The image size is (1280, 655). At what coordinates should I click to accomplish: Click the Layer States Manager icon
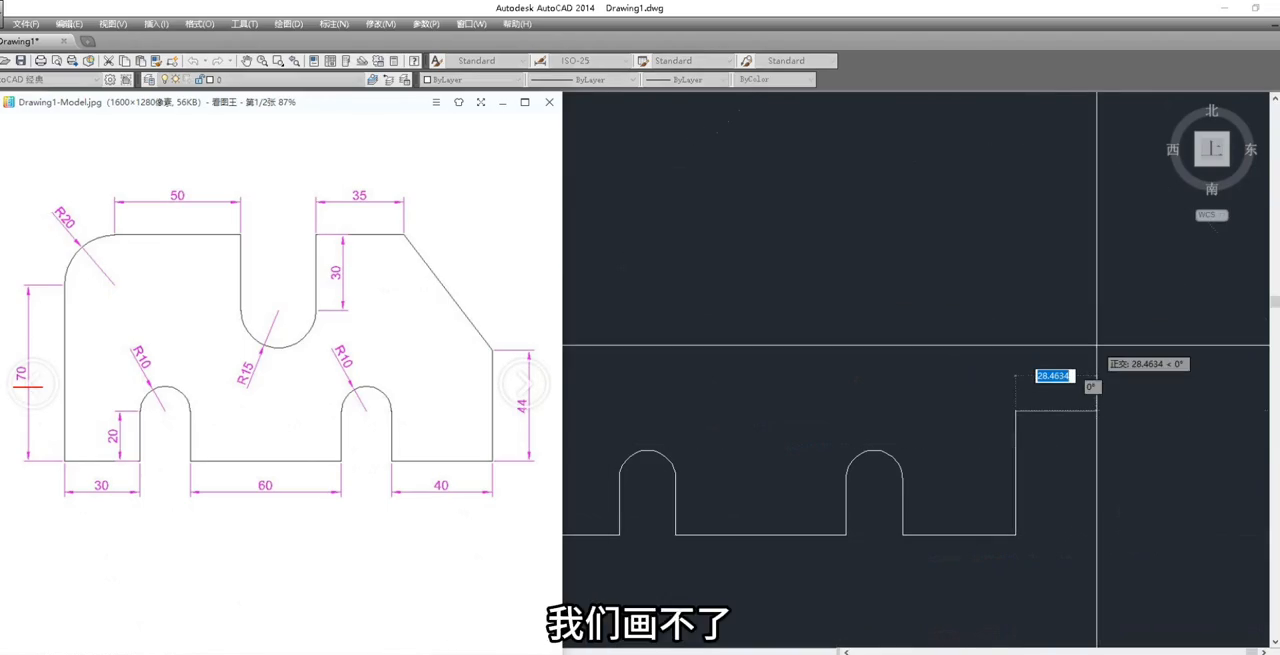coord(405,80)
